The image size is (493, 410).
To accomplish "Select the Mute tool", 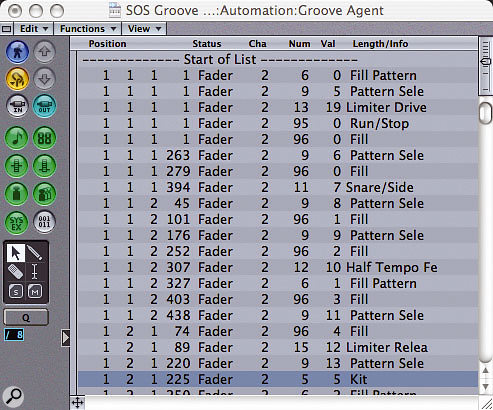I will [x=35, y=292].
